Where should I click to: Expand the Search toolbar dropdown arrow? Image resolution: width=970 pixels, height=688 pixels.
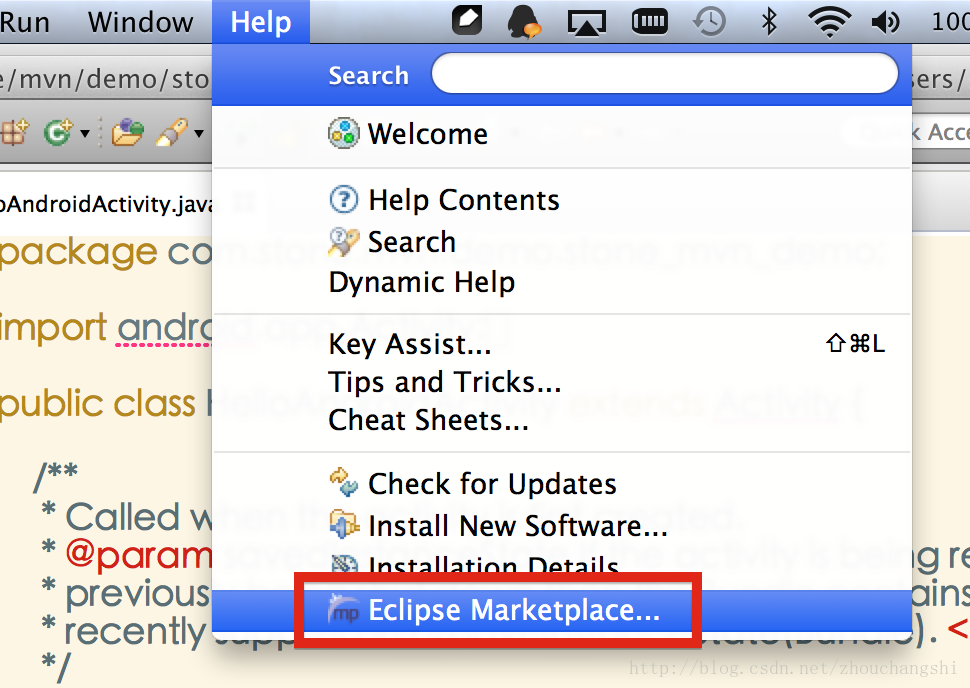click(199, 133)
